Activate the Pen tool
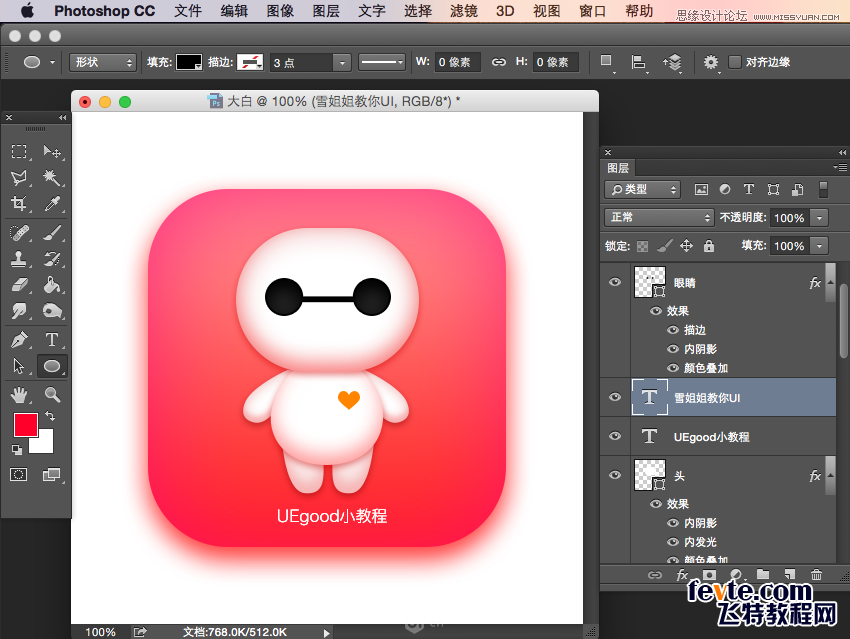Viewport: 850px width, 639px height. click(19, 340)
